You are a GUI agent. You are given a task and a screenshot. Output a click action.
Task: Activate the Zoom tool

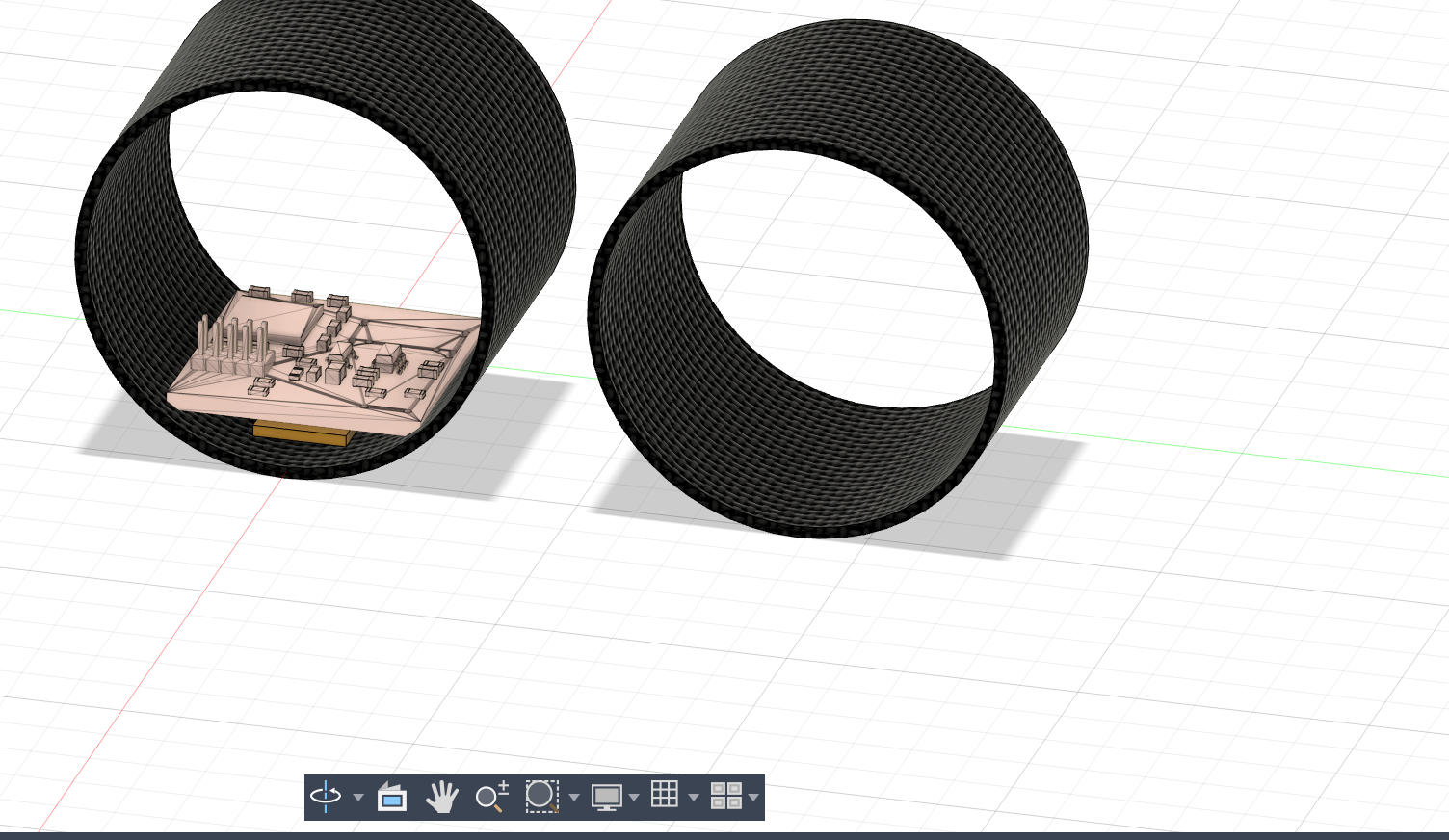[x=491, y=797]
